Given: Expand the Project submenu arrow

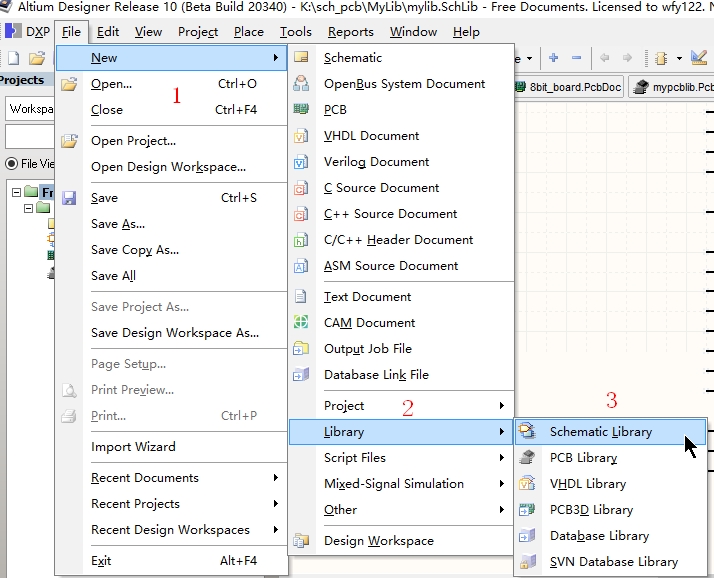Looking at the screenshot, I should tap(501, 405).
